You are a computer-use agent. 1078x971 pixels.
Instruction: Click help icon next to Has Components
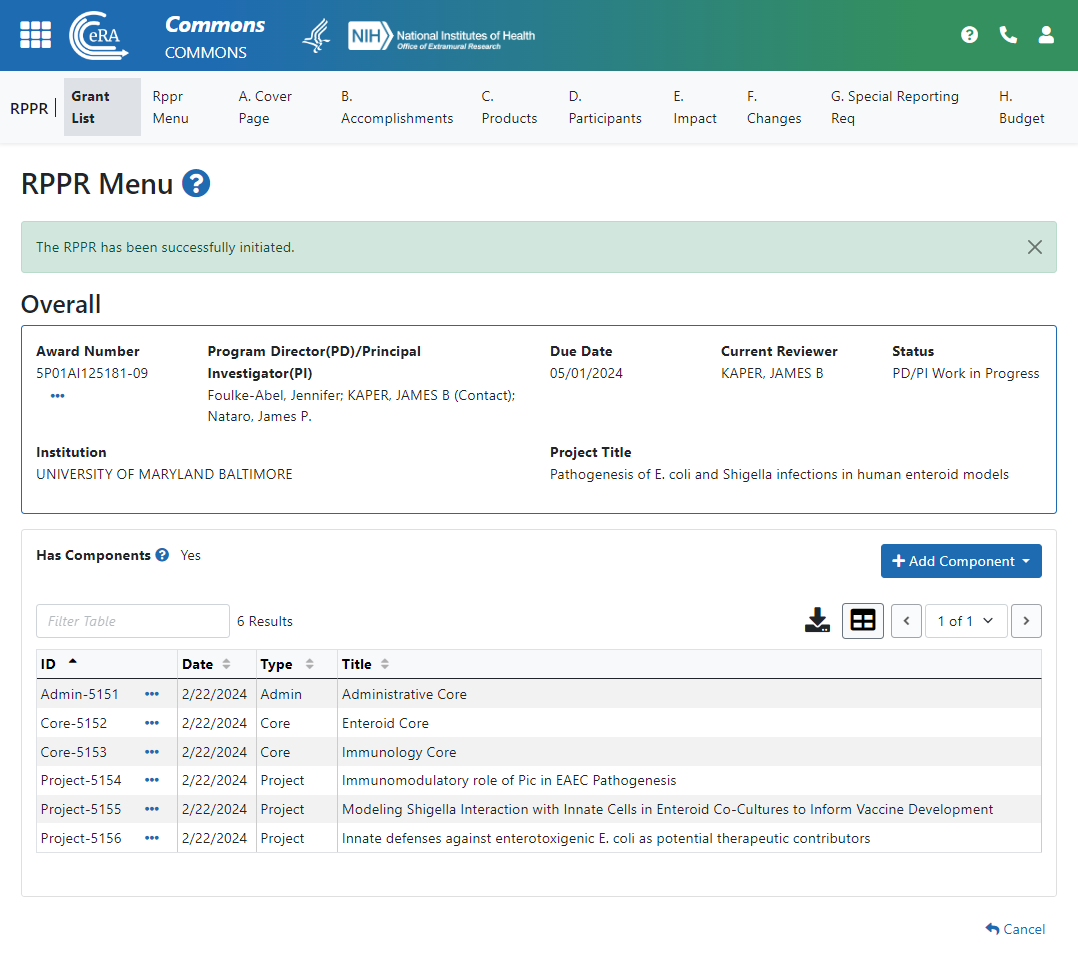162,556
